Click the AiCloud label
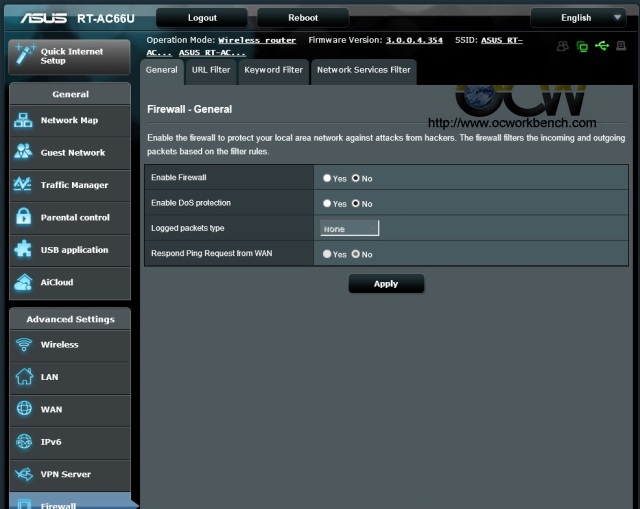 (x=57, y=282)
